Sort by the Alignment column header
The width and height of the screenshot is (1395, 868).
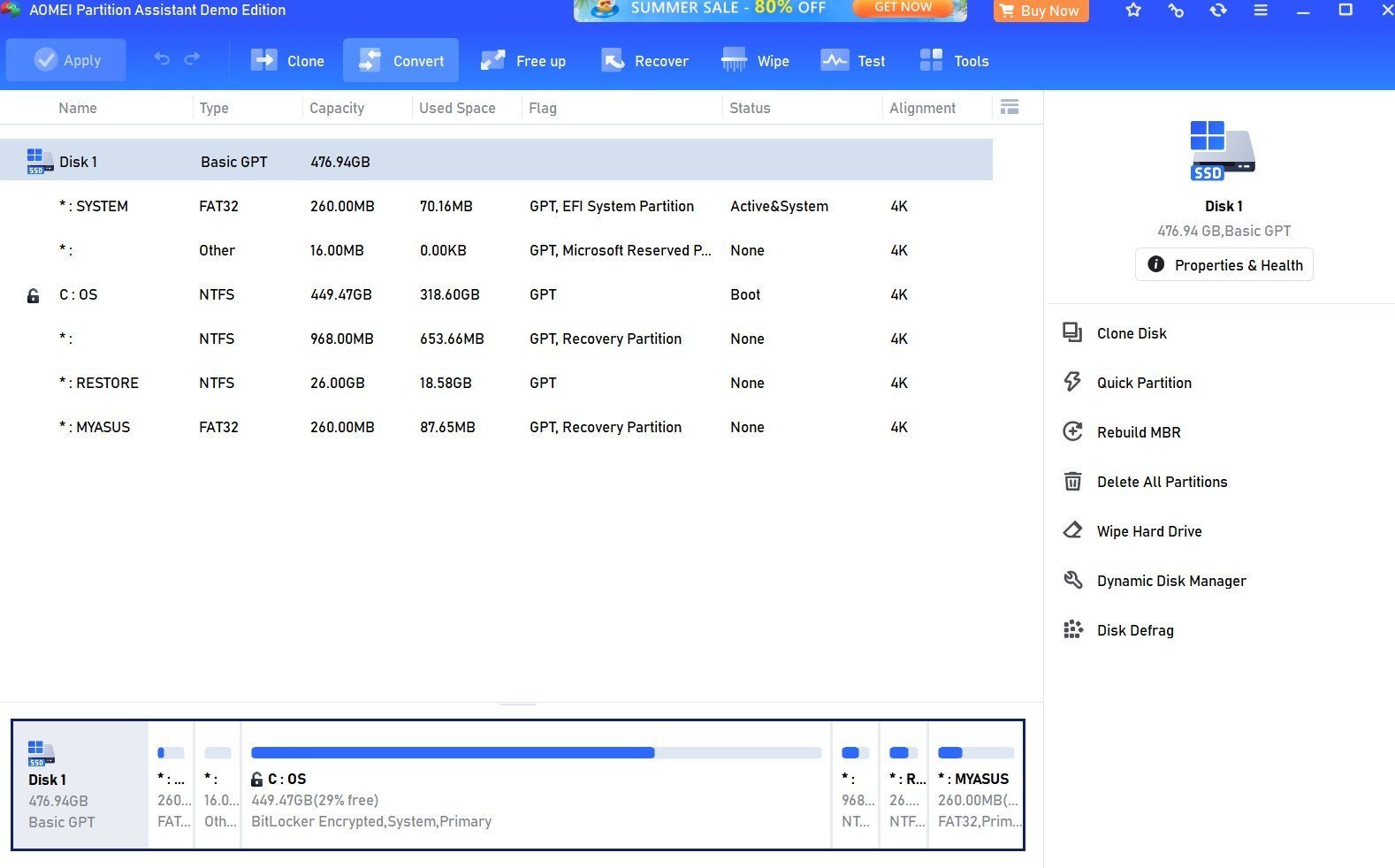pyautogui.click(x=922, y=108)
